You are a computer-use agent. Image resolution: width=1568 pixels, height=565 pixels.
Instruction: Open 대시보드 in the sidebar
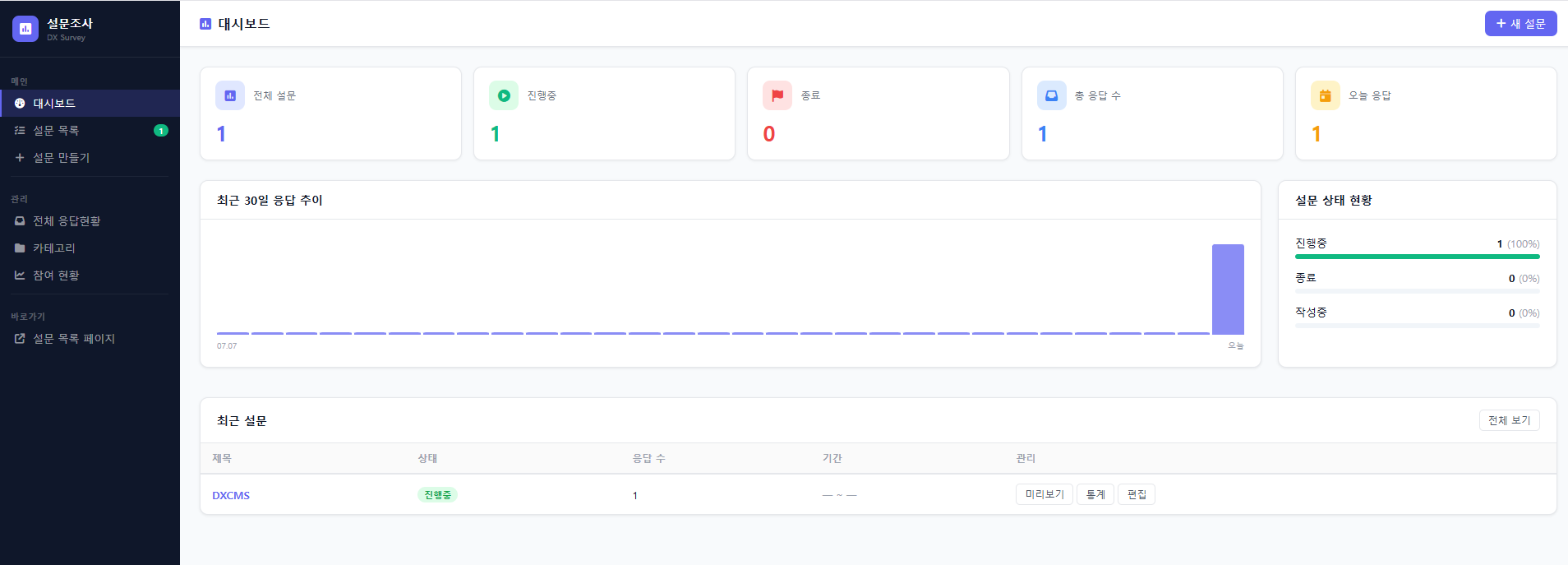(x=90, y=103)
